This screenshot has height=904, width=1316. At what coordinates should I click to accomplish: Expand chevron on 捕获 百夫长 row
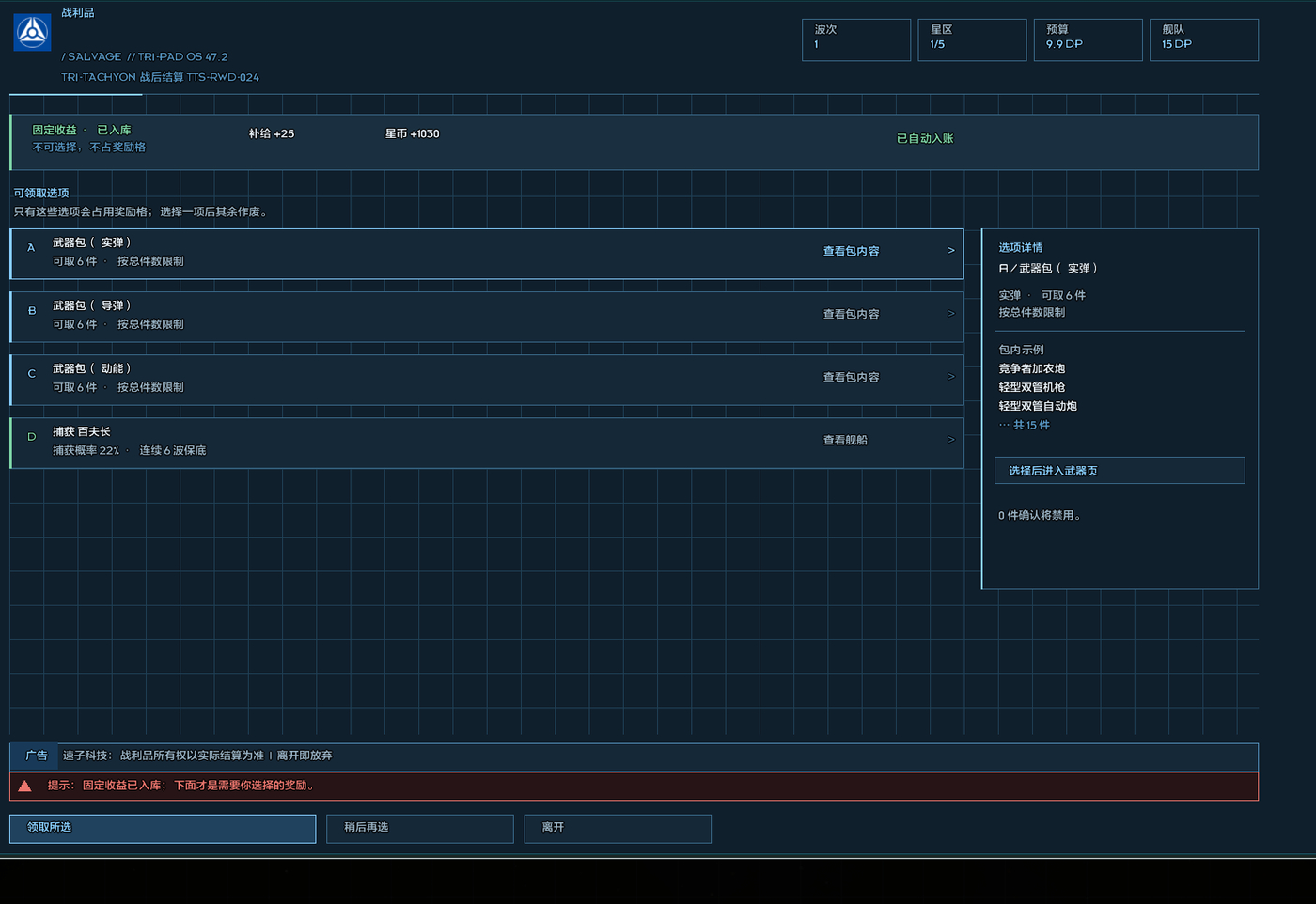[951, 440]
